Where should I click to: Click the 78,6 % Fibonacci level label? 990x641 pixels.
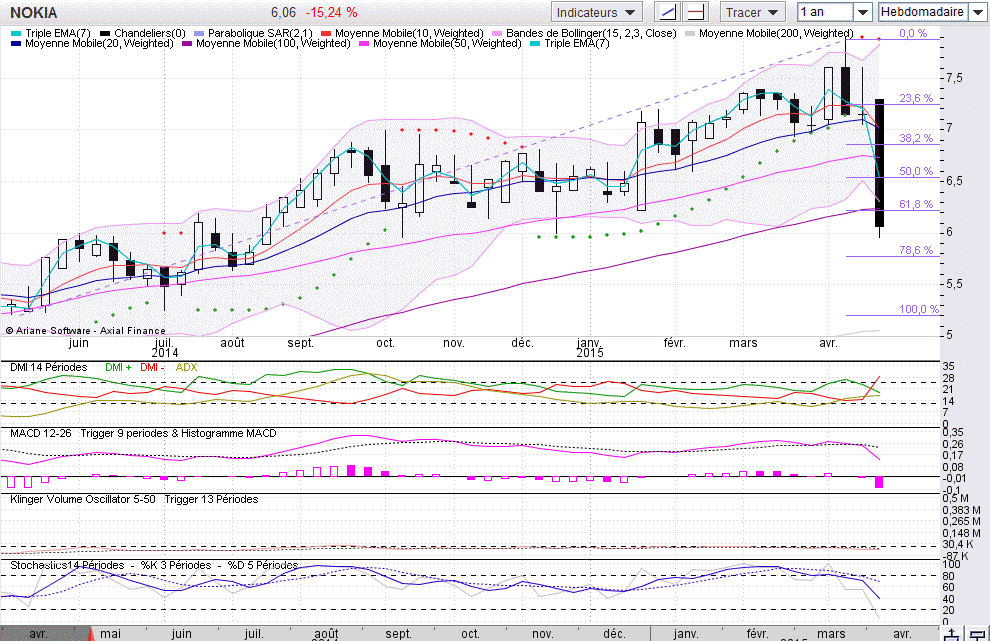coord(915,250)
